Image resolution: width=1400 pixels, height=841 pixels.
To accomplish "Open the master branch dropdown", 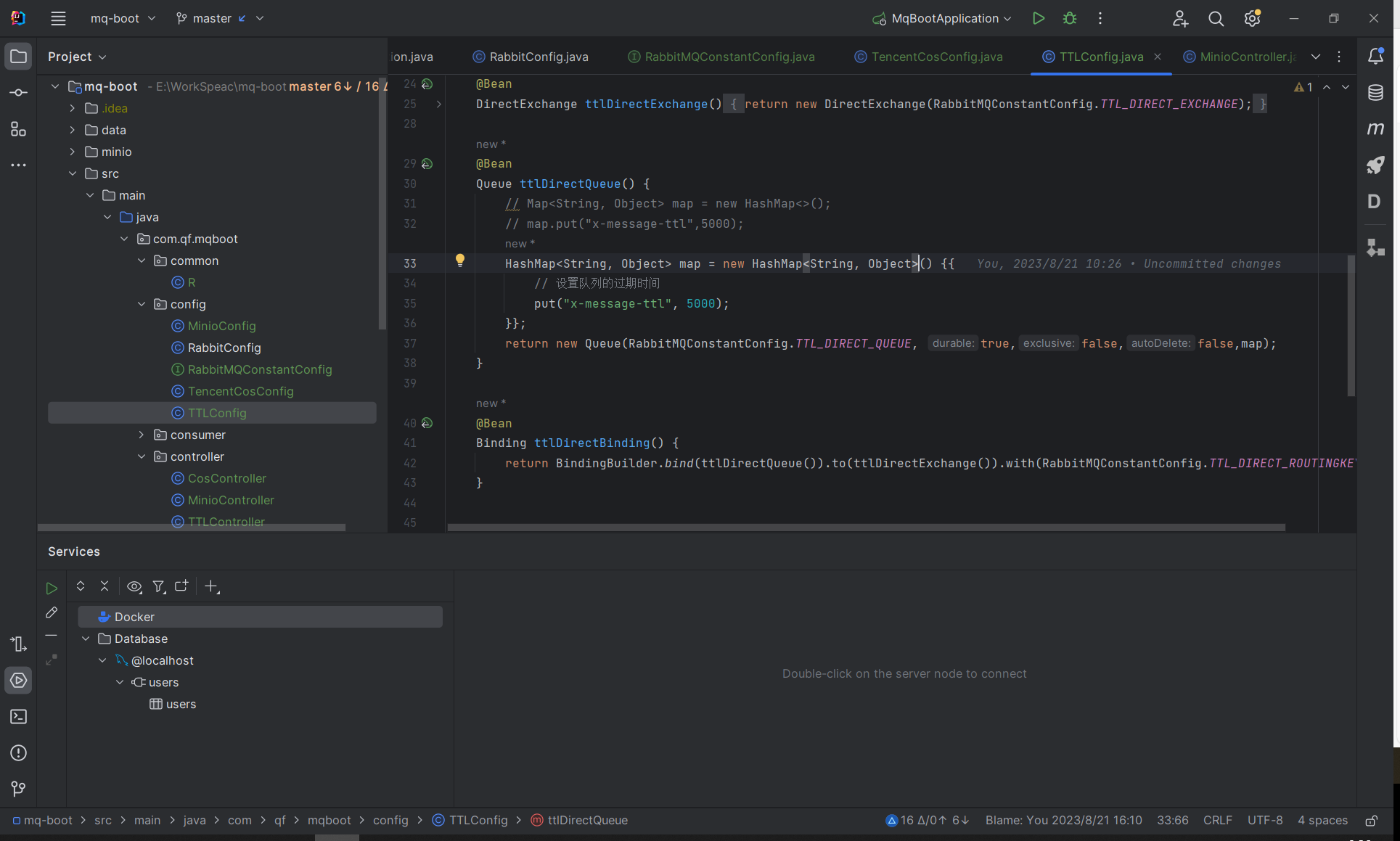I will pyautogui.click(x=220, y=19).
